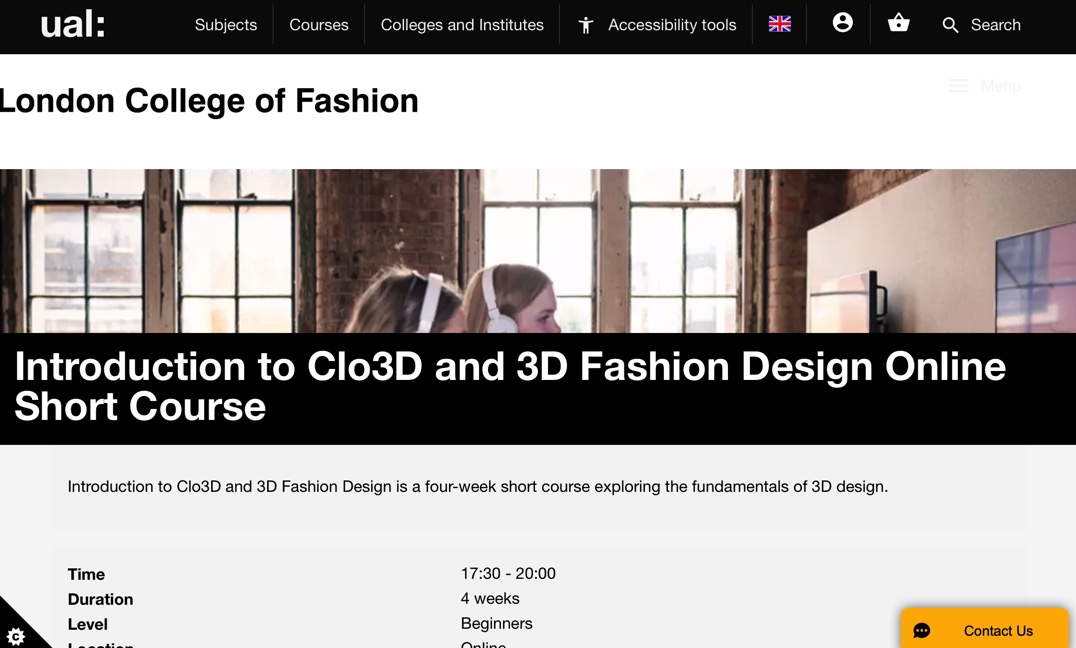Click the course title heading
Image resolution: width=1076 pixels, height=648 pixels.
(510, 386)
